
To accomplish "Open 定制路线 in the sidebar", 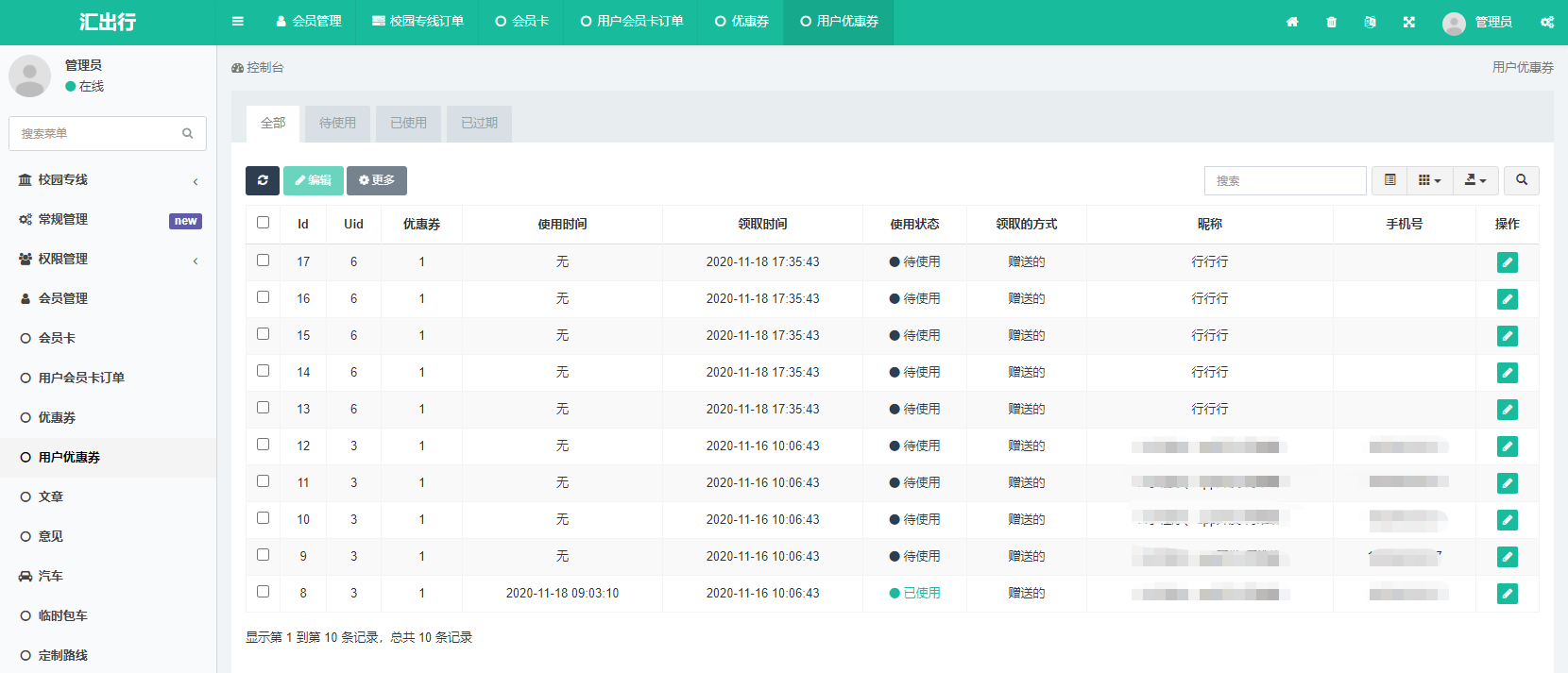I will click(x=109, y=655).
